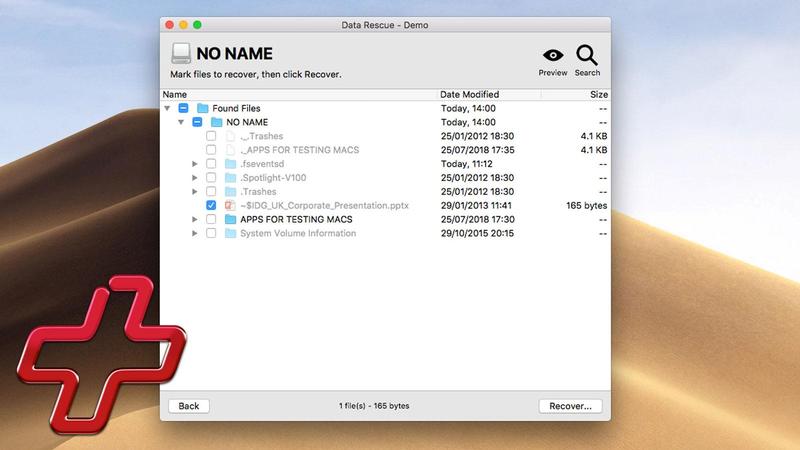Open the Preview eye icon
The image size is (800, 450).
(553, 55)
